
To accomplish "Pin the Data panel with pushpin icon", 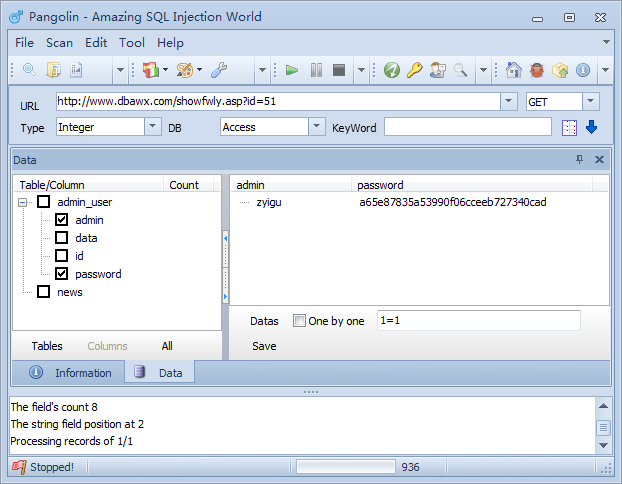I will [580, 159].
